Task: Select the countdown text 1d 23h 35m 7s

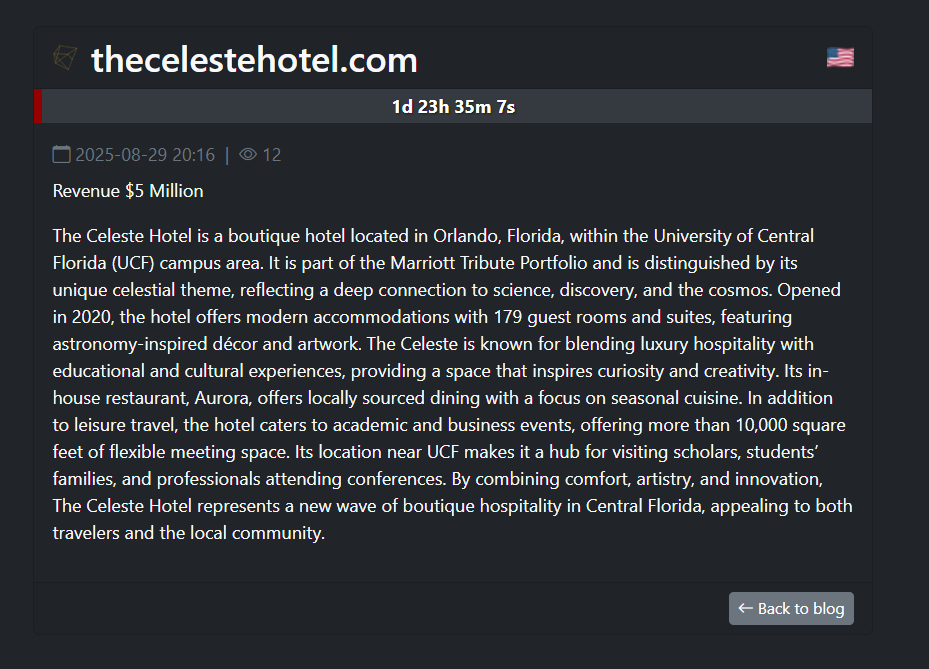Action: (454, 105)
